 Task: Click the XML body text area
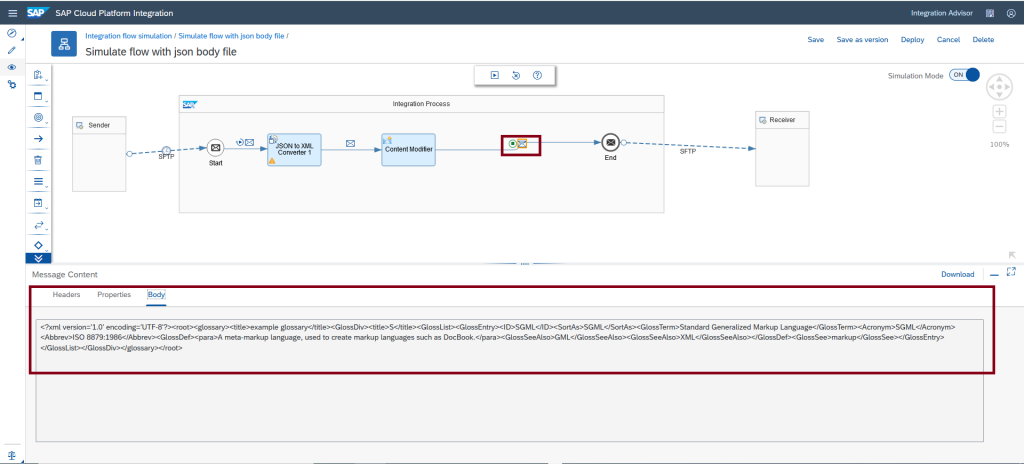(x=509, y=380)
